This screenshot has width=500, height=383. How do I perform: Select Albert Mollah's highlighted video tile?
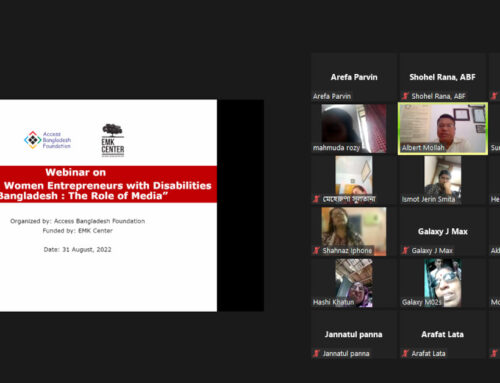point(443,128)
